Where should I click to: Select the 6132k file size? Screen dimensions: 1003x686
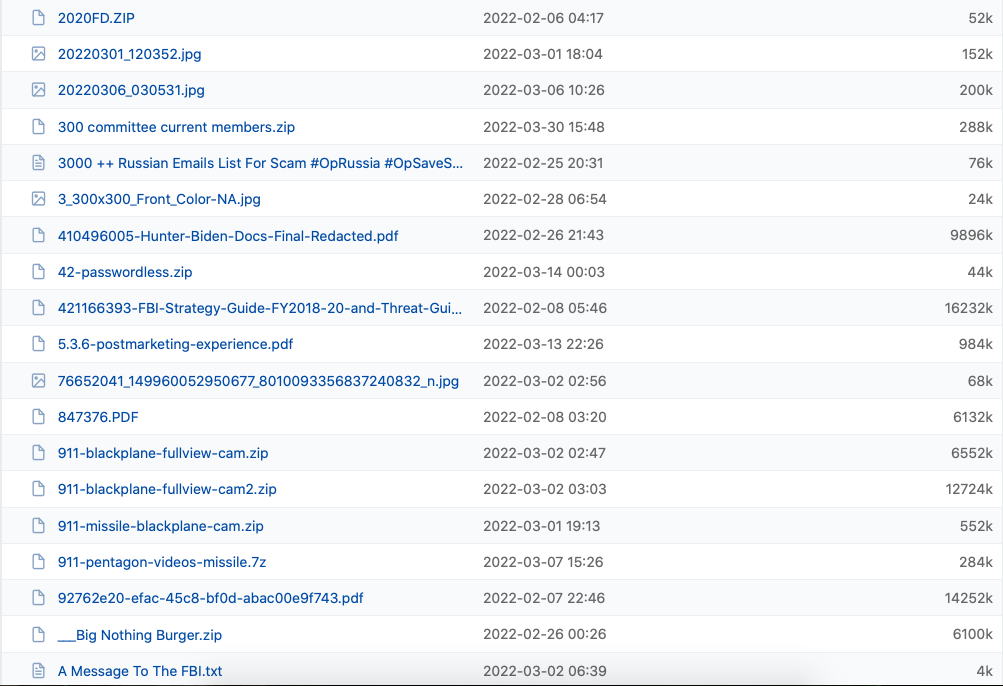pos(972,417)
